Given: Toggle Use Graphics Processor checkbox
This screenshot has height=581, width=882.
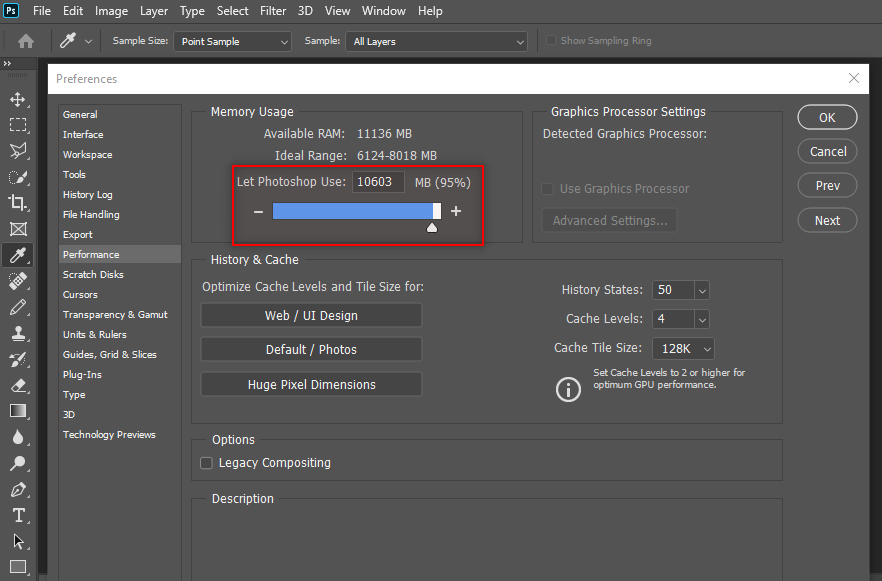Looking at the screenshot, I should 547,189.
